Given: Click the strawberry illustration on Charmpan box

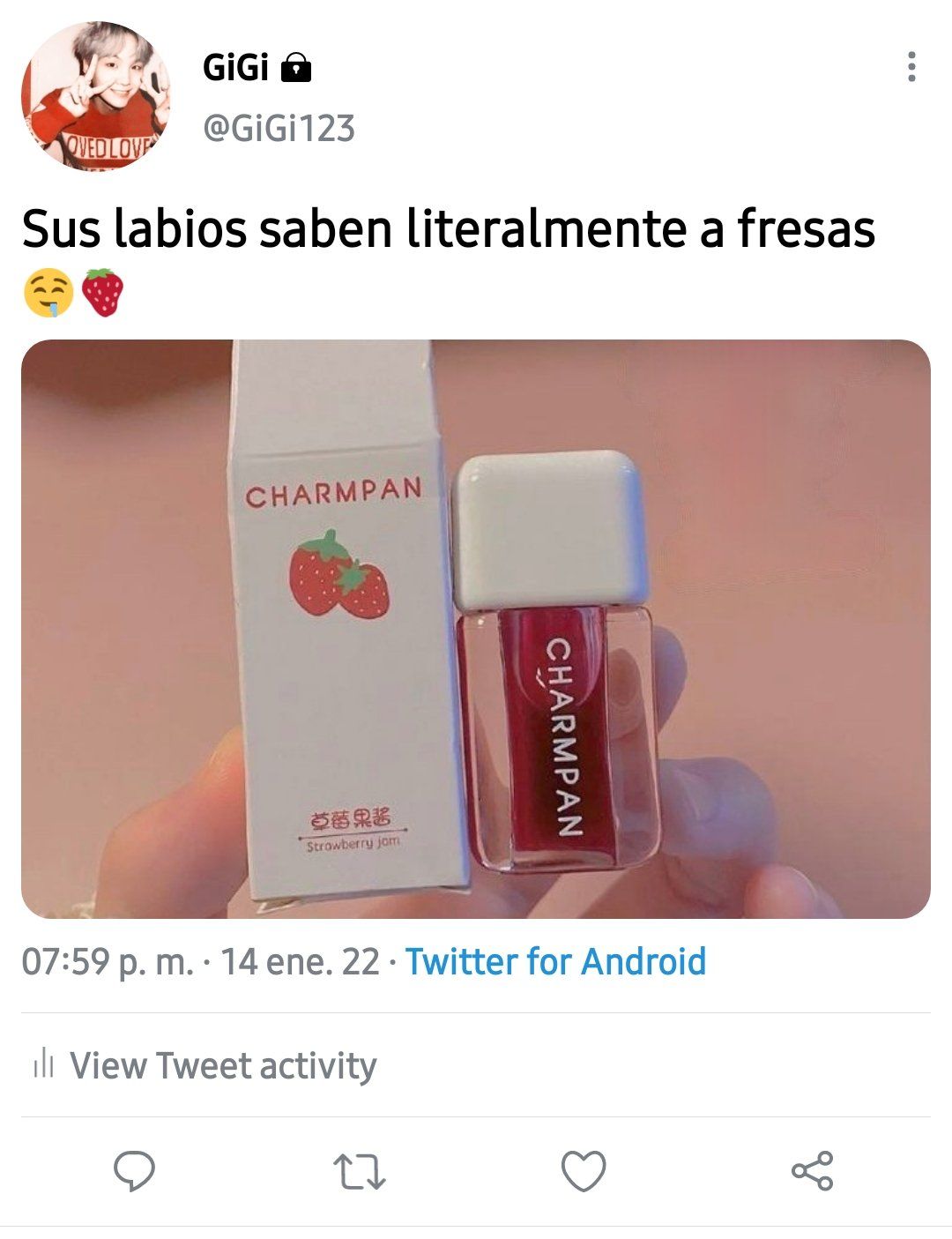Looking at the screenshot, I should [x=338, y=574].
